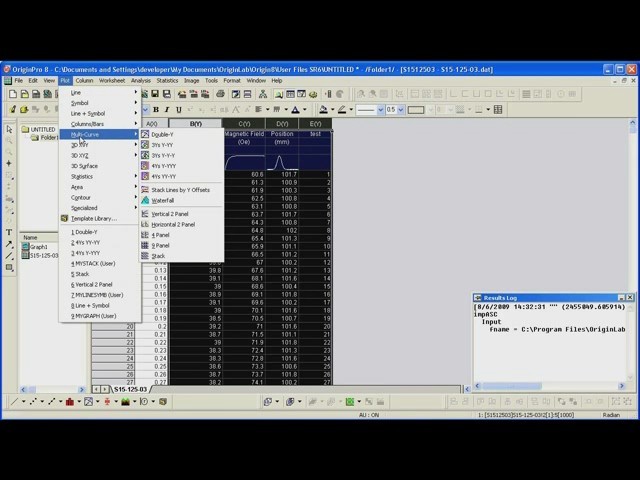Select the UNTITLED project folder
This screenshot has height=480, width=640.
(39, 129)
